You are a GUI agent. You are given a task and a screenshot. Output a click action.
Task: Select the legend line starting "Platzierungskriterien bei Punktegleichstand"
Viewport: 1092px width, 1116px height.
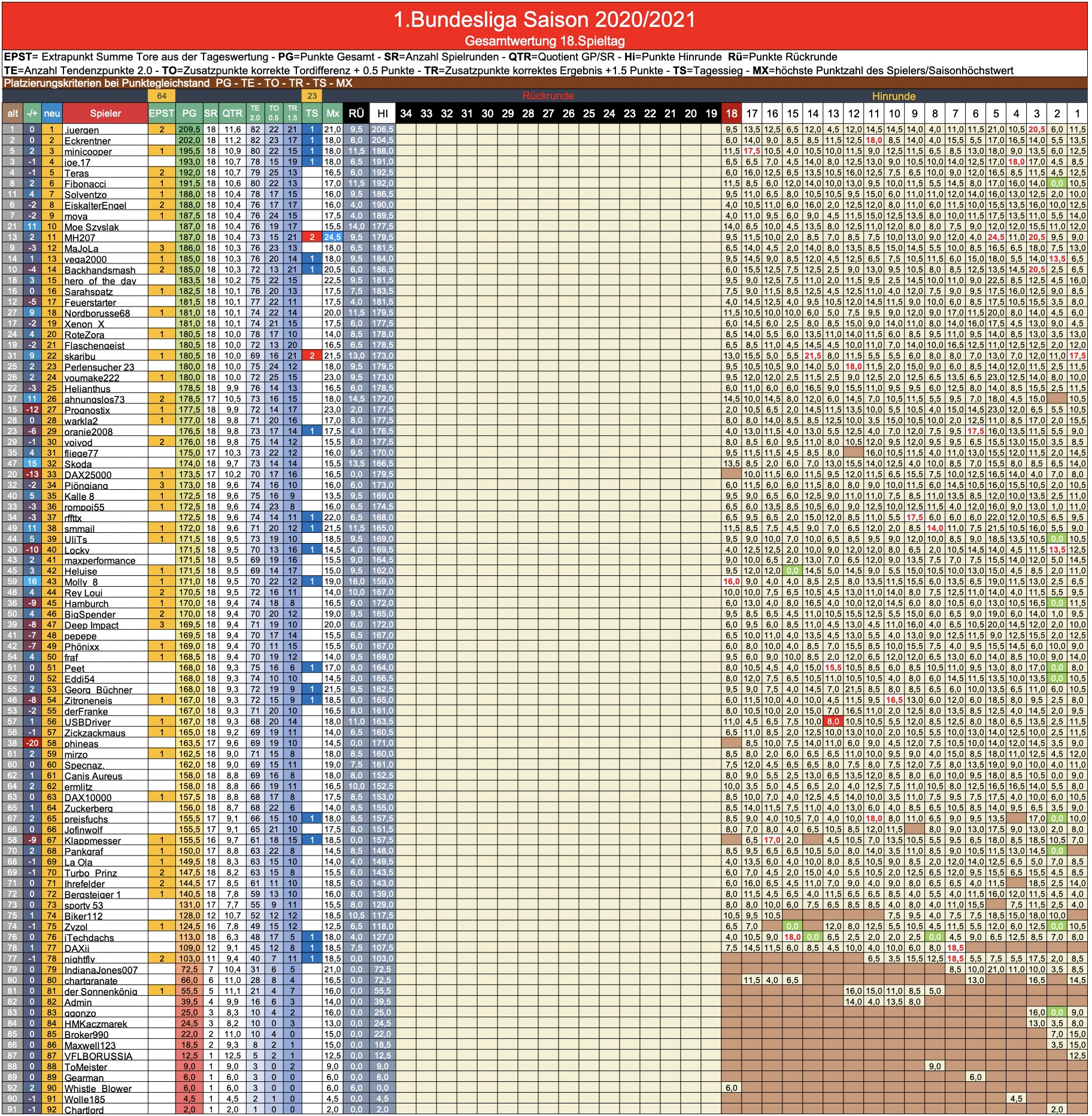point(178,83)
